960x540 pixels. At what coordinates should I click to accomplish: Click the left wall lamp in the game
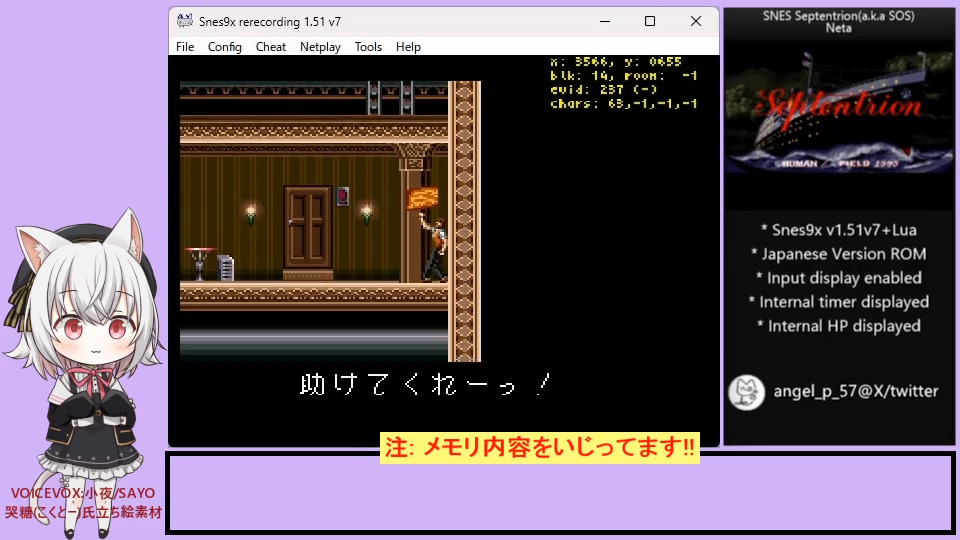pos(250,212)
